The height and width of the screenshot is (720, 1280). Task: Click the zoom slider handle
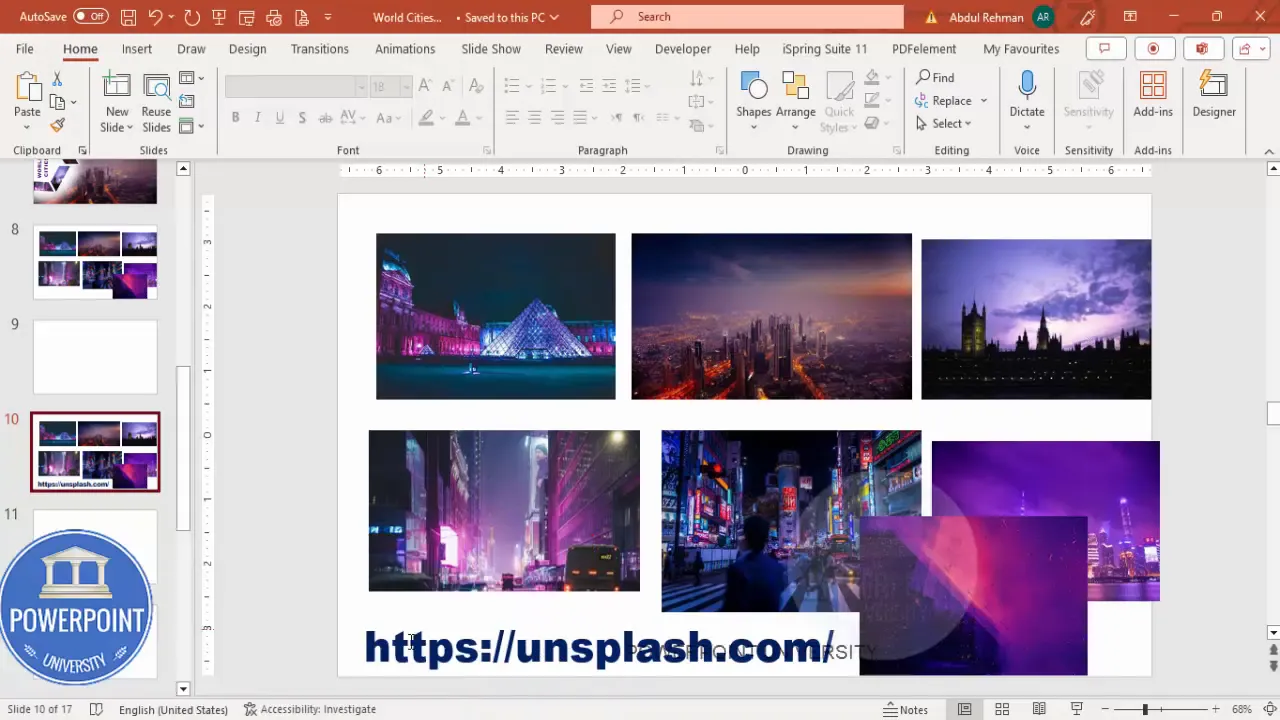pyautogui.click(x=1145, y=709)
